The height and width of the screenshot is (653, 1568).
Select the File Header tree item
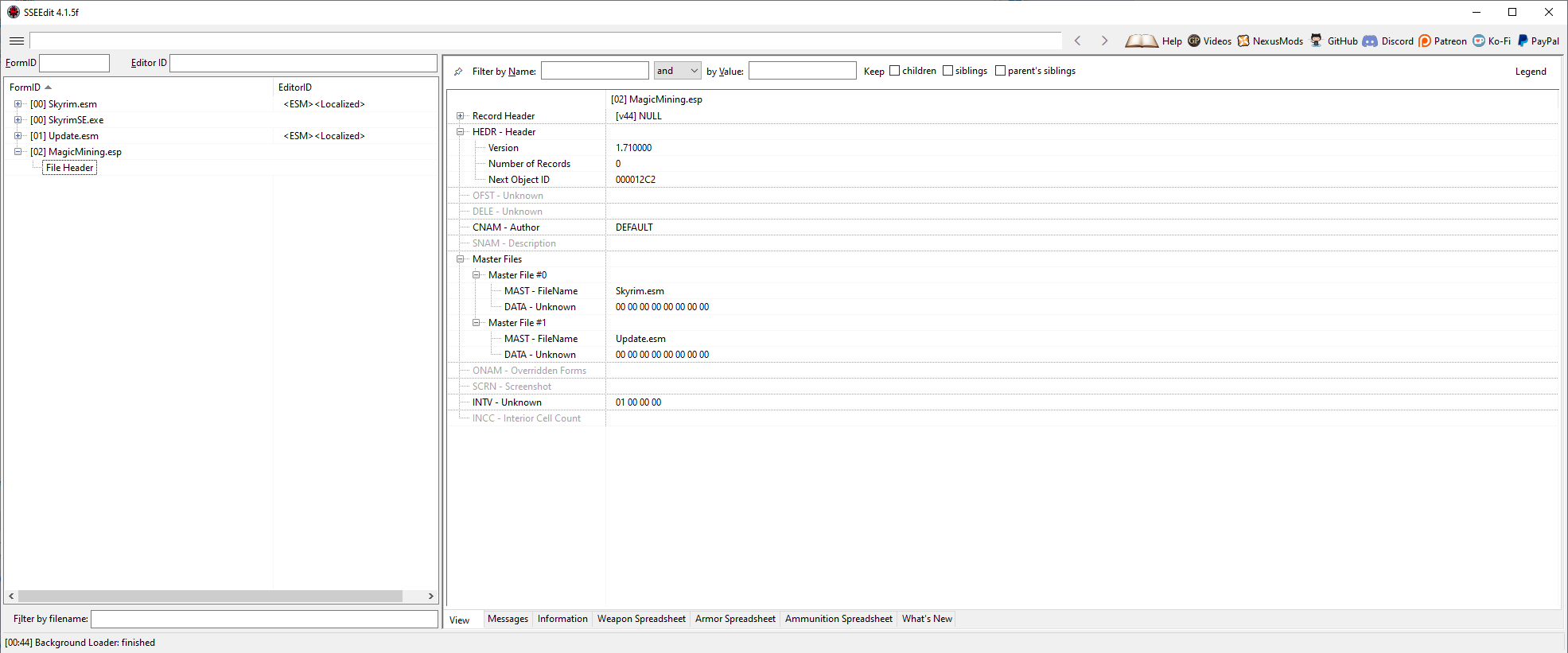pyautogui.click(x=70, y=168)
